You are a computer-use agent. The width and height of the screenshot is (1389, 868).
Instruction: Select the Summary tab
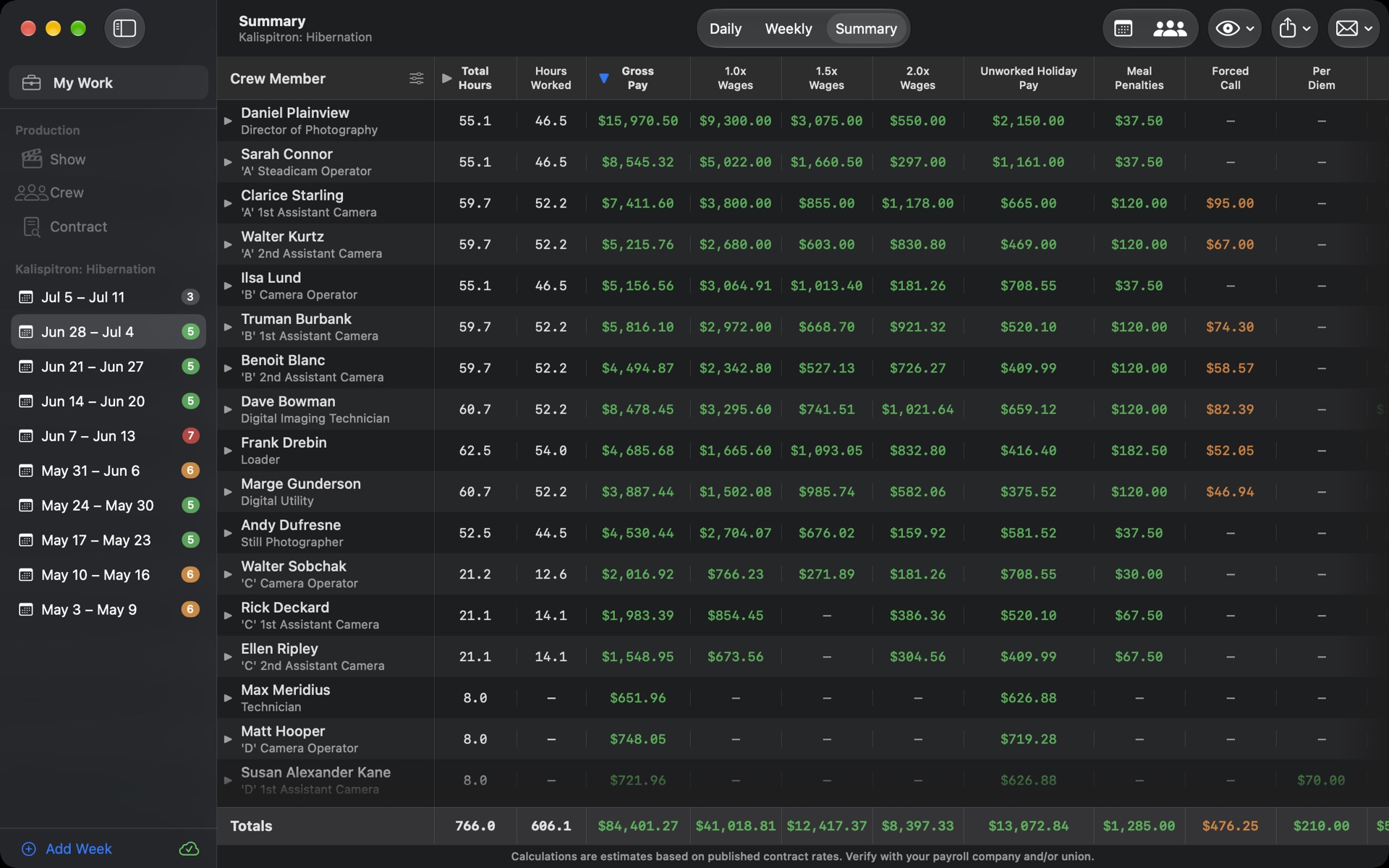pos(866,29)
